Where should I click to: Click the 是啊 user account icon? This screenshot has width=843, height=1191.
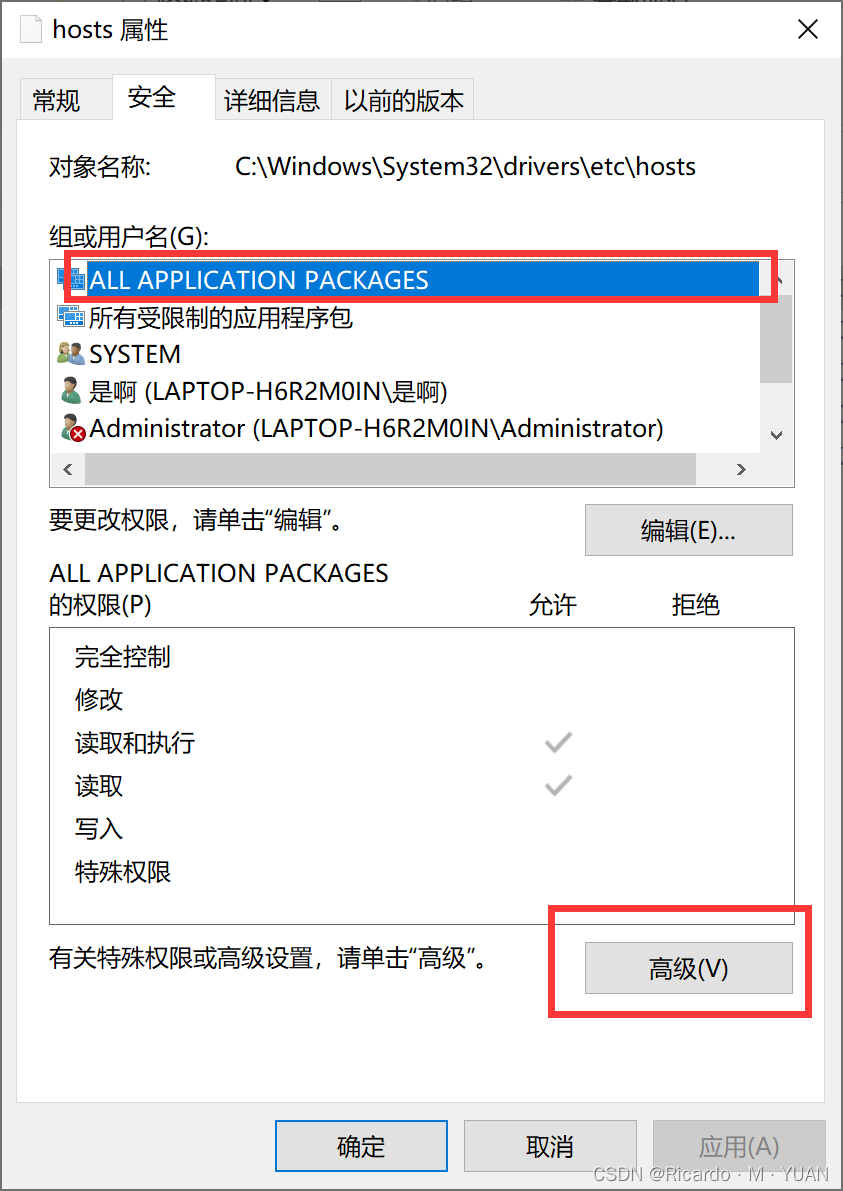click(71, 390)
